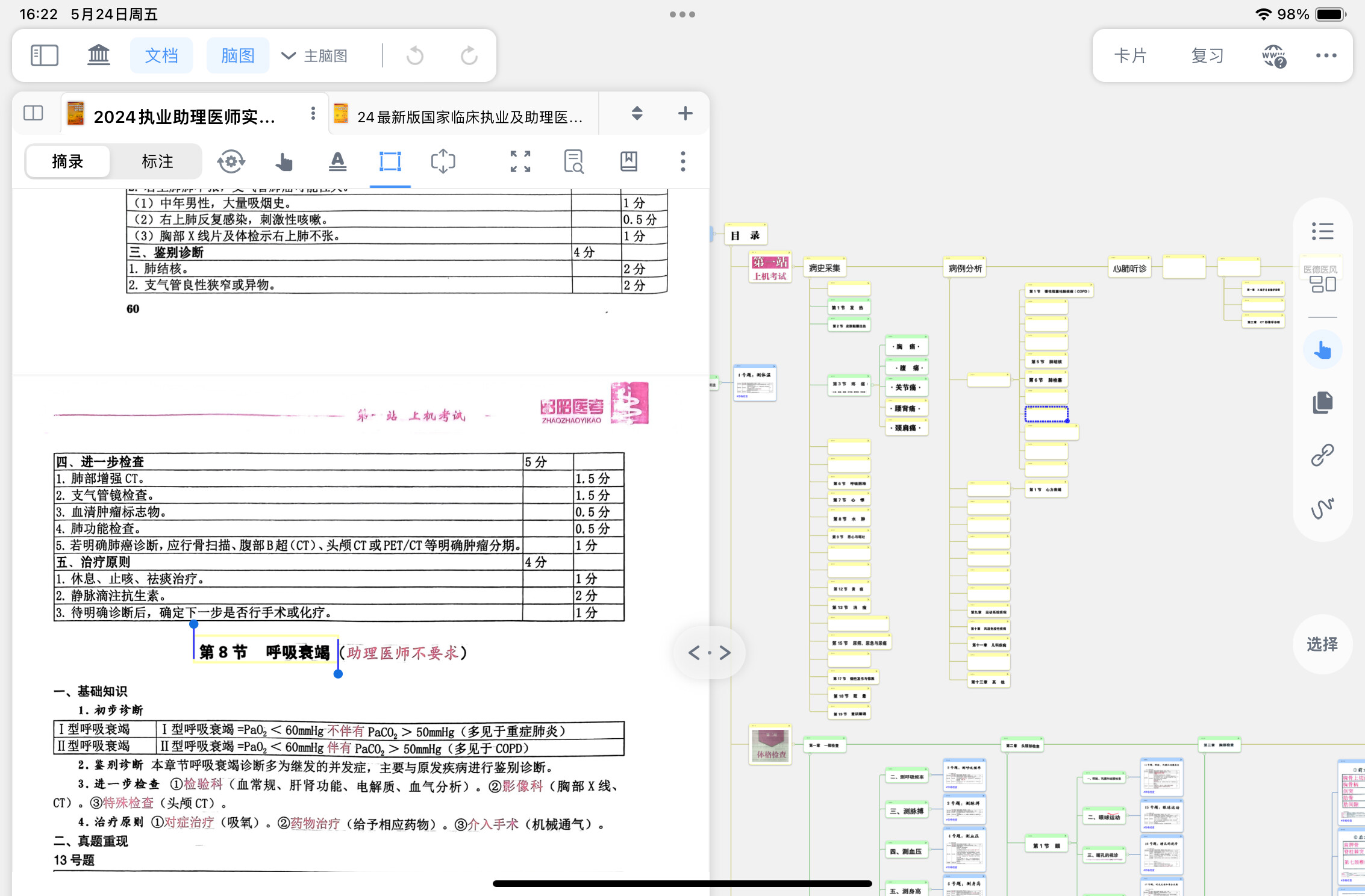Switch to 标注 annotation mode

coord(157,161)
